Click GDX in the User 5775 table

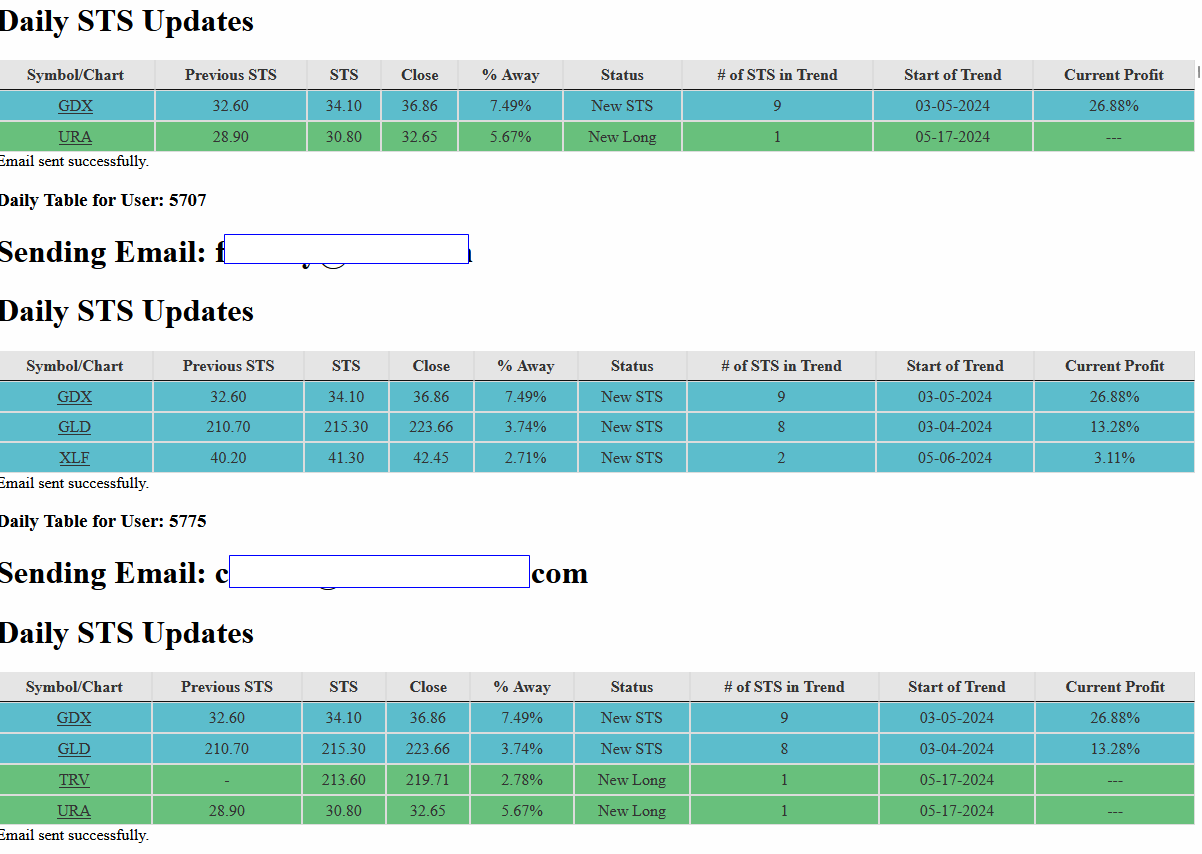(x=74, y=718)
